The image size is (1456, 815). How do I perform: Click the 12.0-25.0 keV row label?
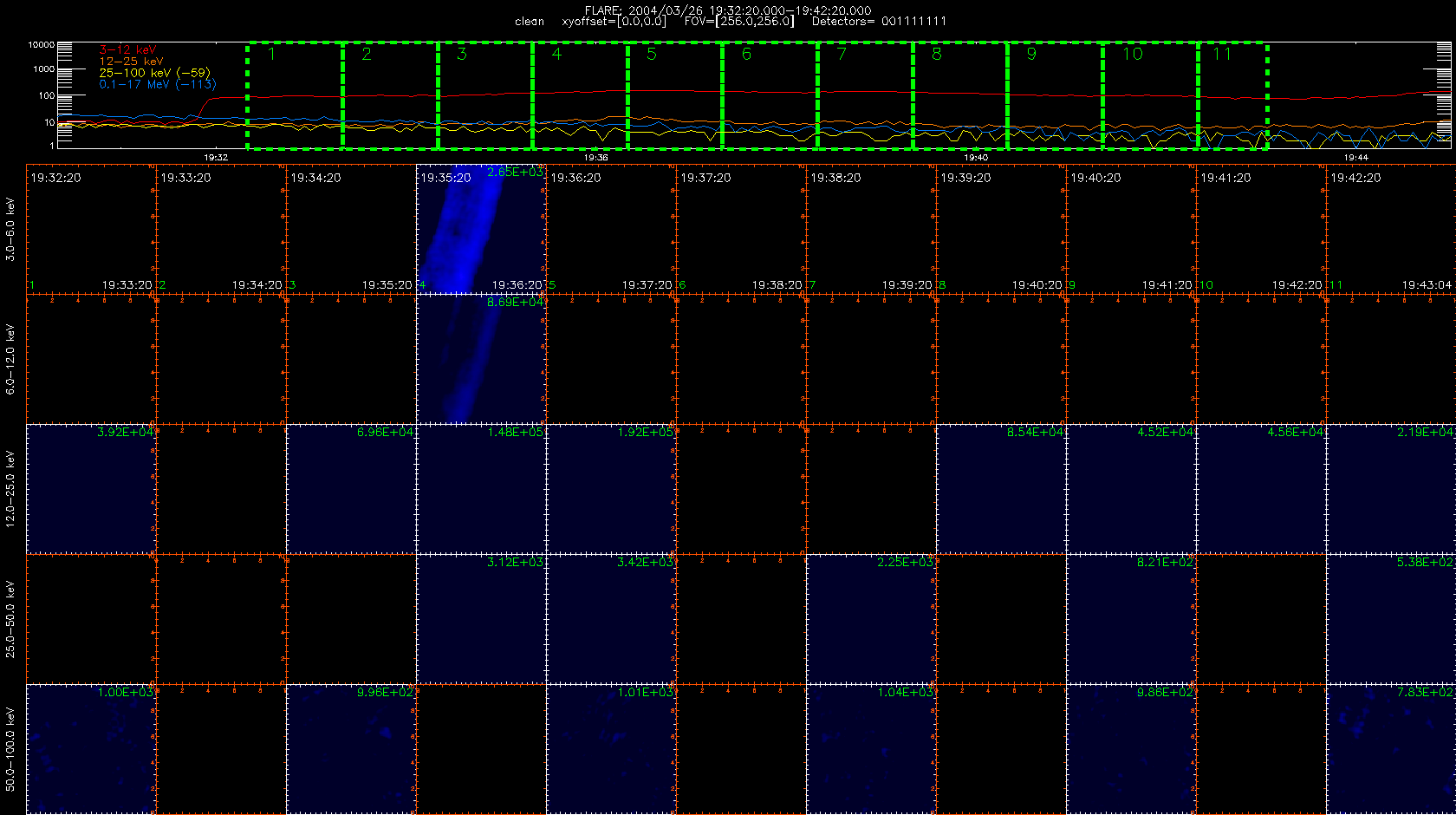tap(10, 489)
